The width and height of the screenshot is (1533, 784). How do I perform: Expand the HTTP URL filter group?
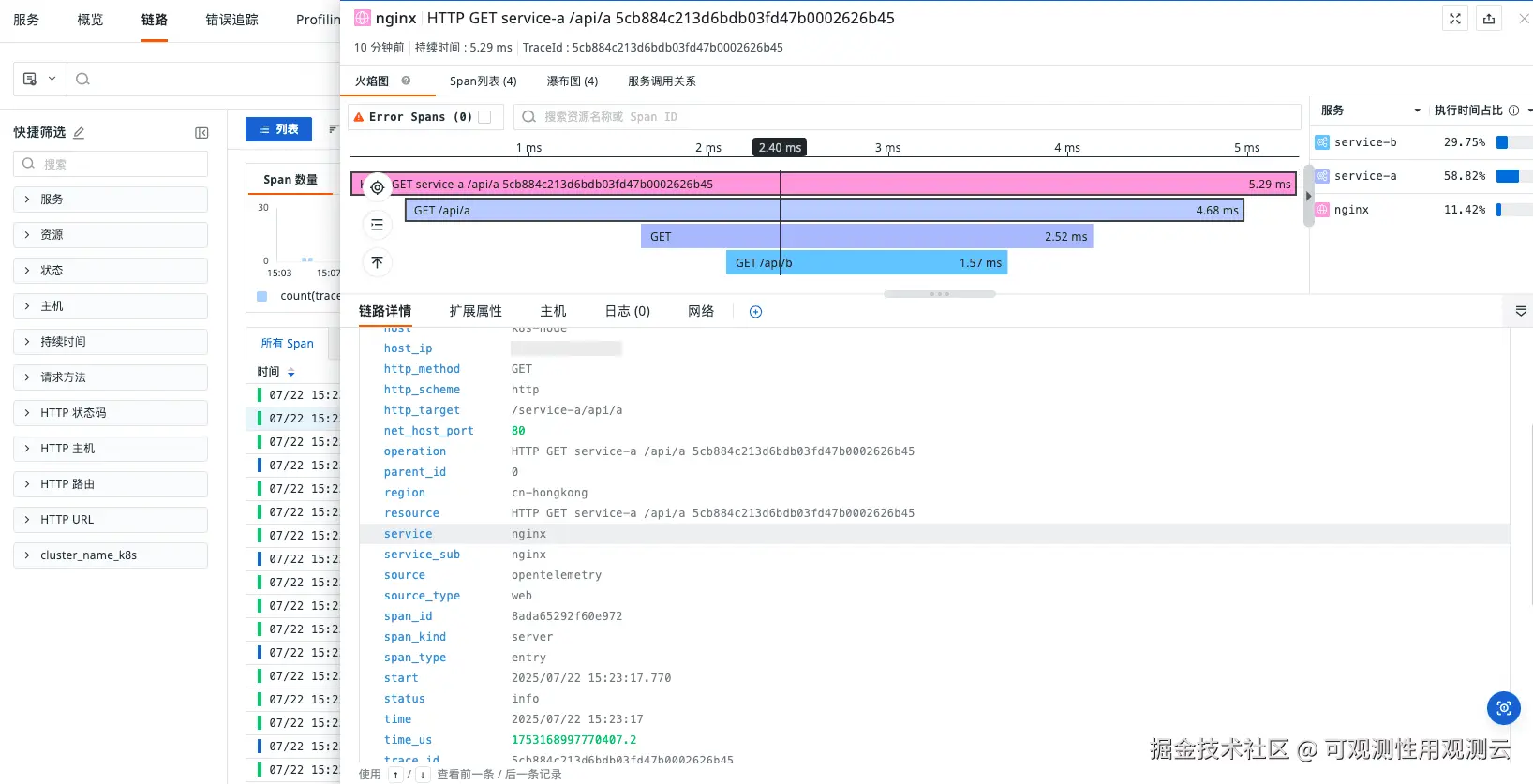pyautogui.click(x=111, y=520)
